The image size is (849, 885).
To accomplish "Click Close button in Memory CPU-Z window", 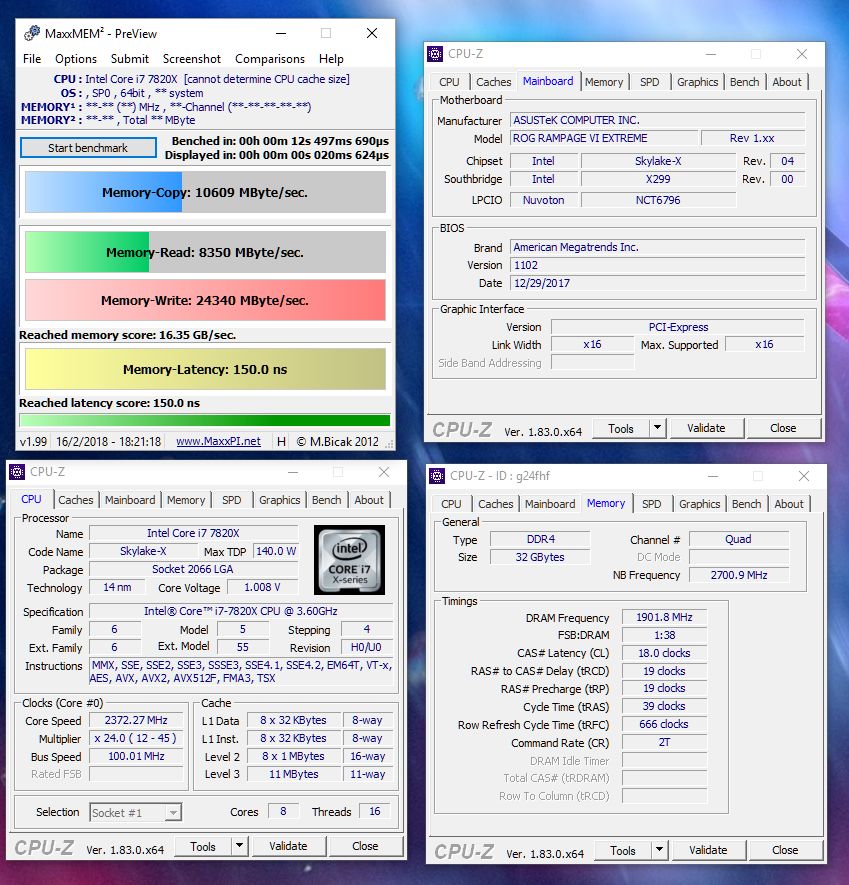I will pyautogui.click(x=785, y=850).
